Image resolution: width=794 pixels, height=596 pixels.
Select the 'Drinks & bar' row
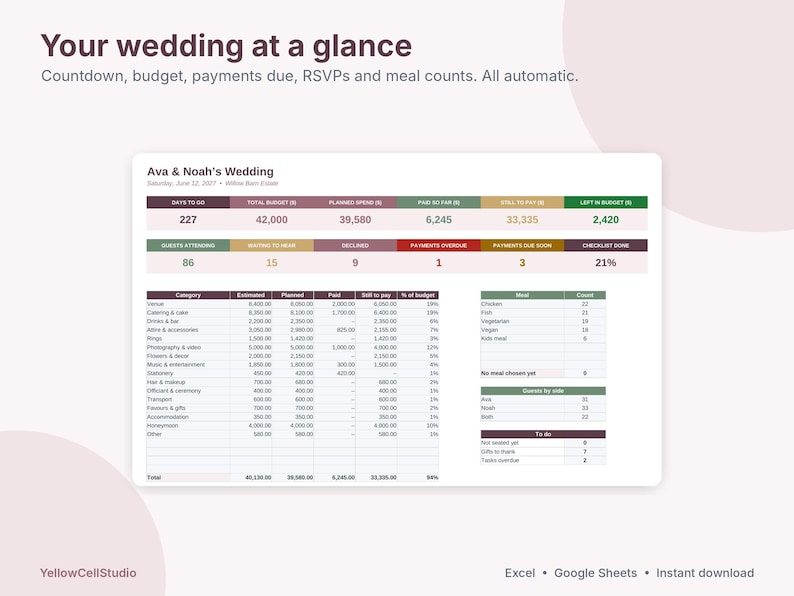click(293, 321)
